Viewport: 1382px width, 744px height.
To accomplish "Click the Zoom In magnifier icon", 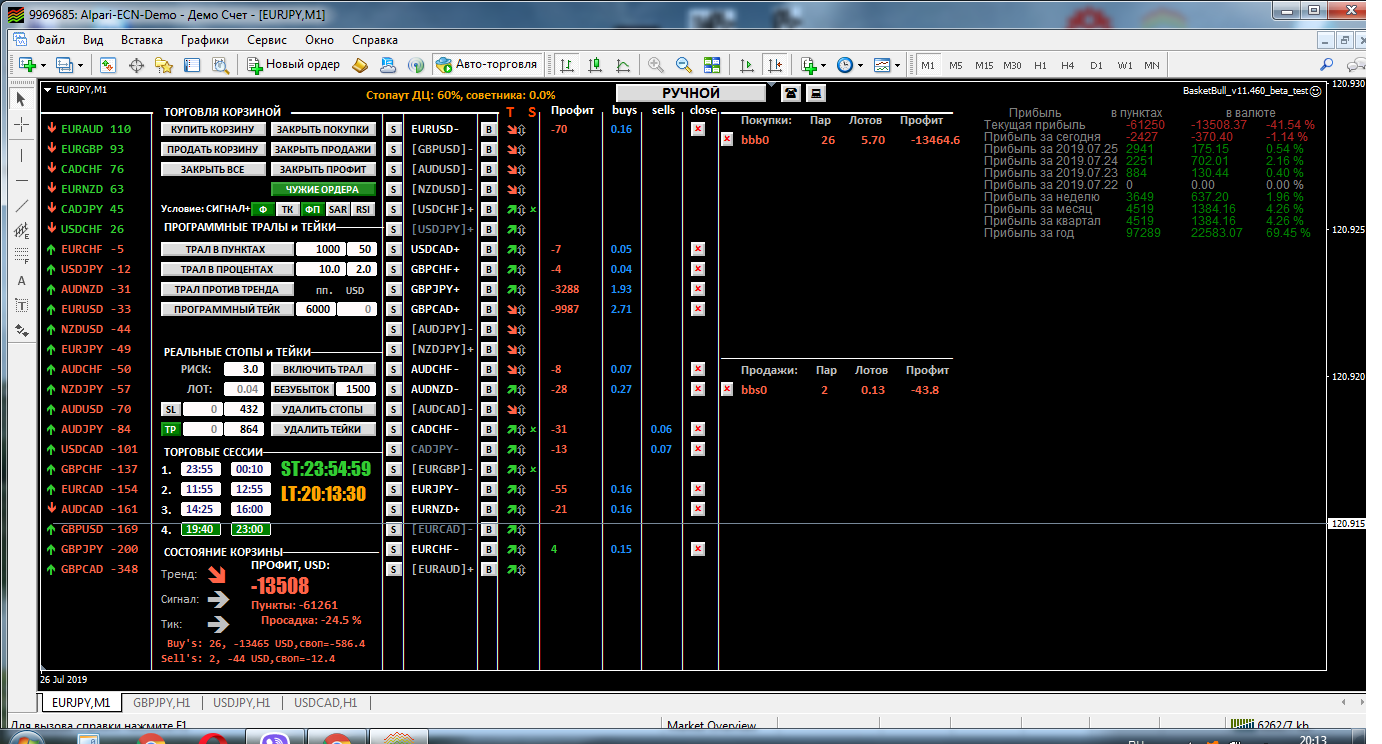I will (656, 65).
